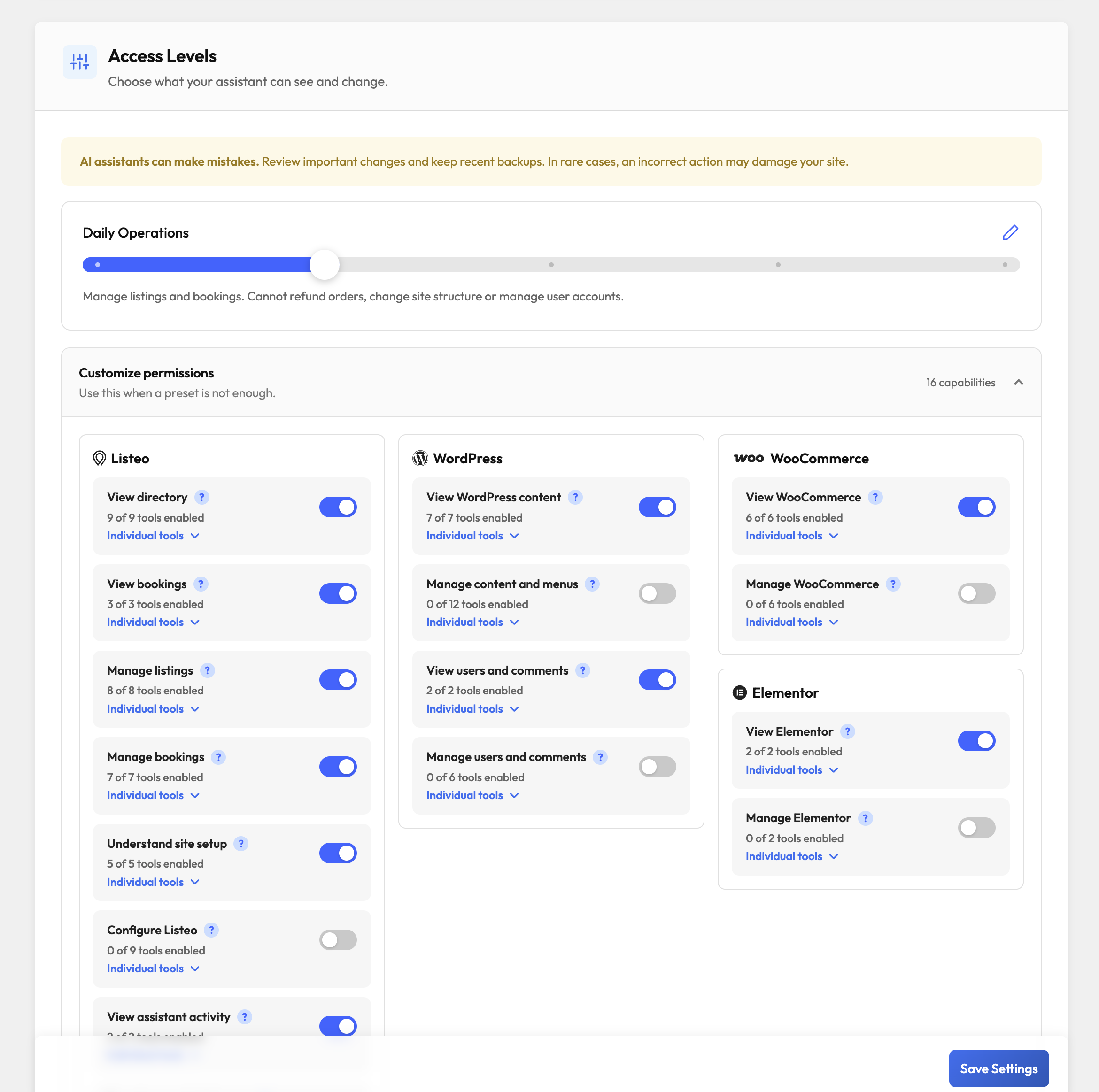The image size is (1099, 1092).
Task: Toggle off View bookings
Action: pyautogui.click(x=338, y=593)
